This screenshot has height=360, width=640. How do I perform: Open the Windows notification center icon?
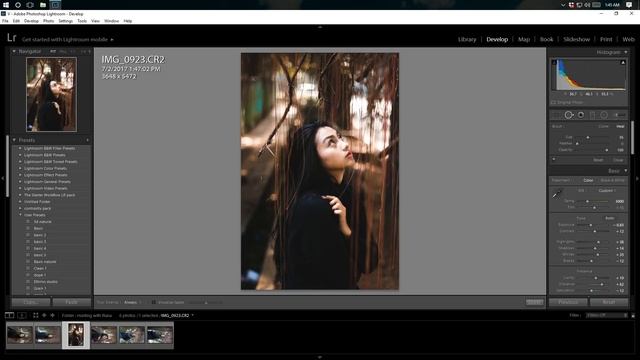pos(629,5)
